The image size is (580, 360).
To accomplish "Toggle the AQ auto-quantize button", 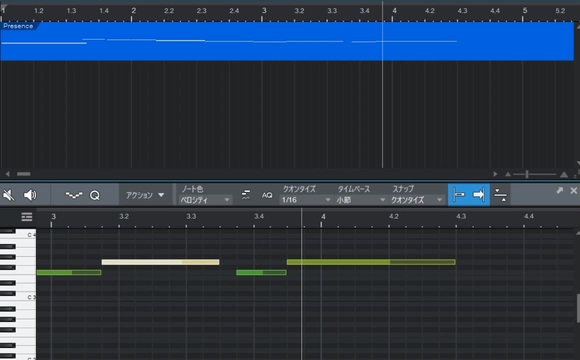I will pyautogui.click(x=267, y=195).
